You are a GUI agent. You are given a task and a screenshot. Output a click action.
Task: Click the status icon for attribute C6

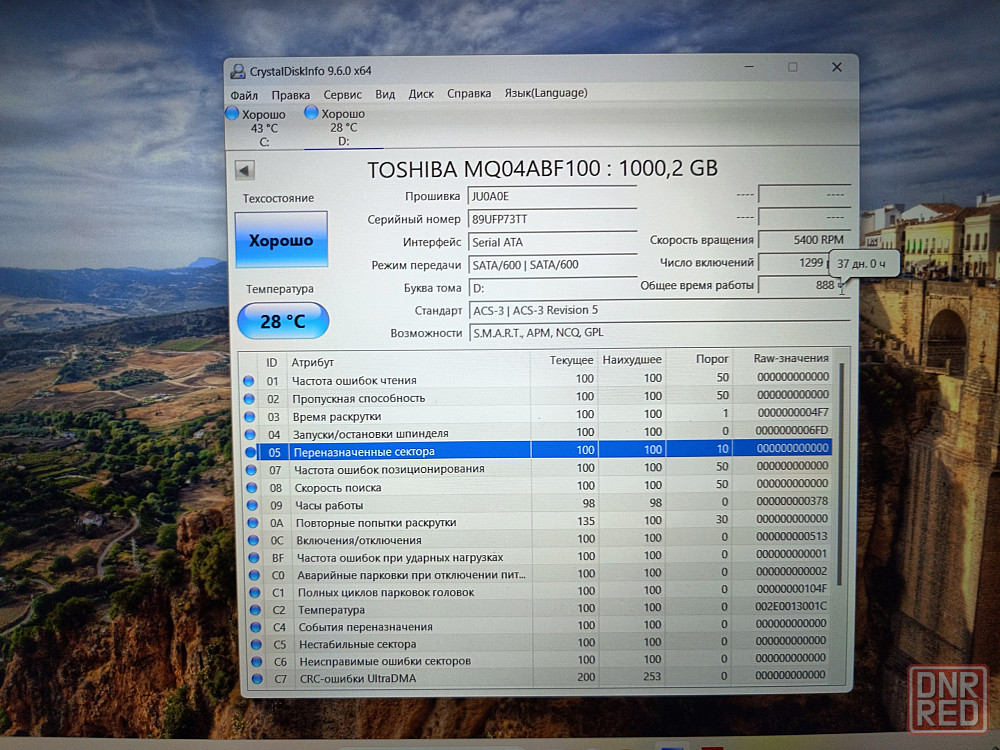pos(257,662)
